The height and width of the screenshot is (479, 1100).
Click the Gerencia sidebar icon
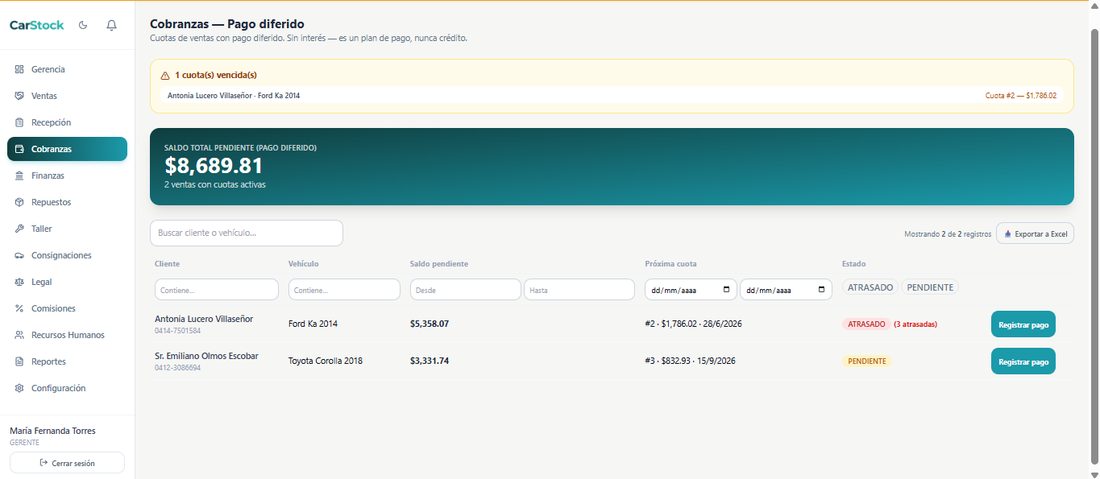(20, 69)
